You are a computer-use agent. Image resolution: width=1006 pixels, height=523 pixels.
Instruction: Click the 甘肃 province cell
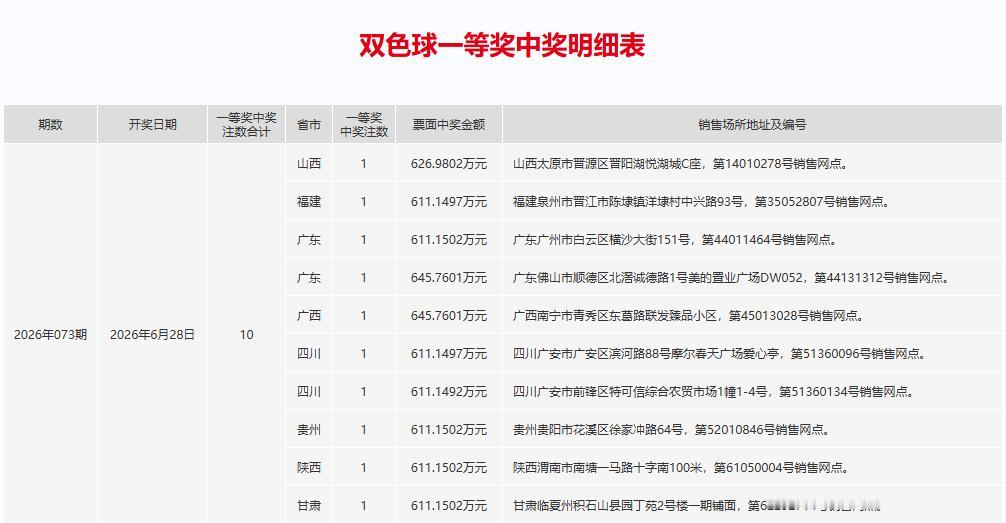(309, 506)
